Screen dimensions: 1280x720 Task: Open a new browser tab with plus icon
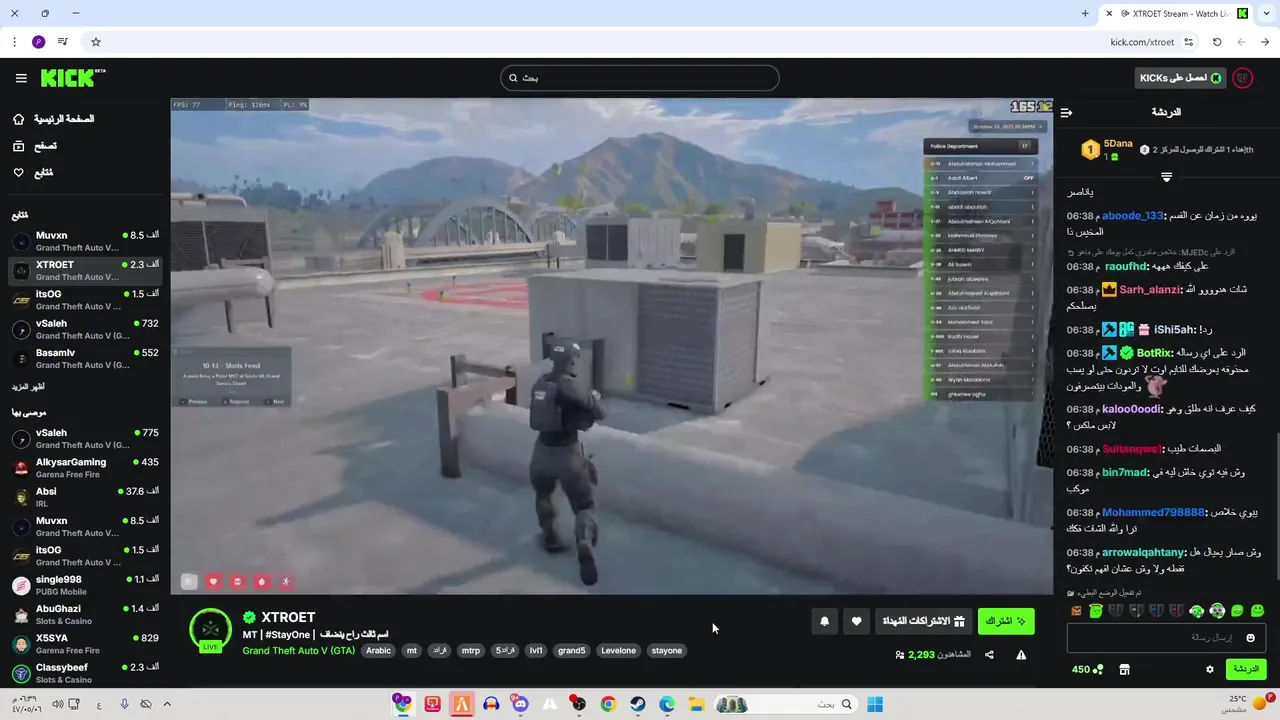point(1085,13)
